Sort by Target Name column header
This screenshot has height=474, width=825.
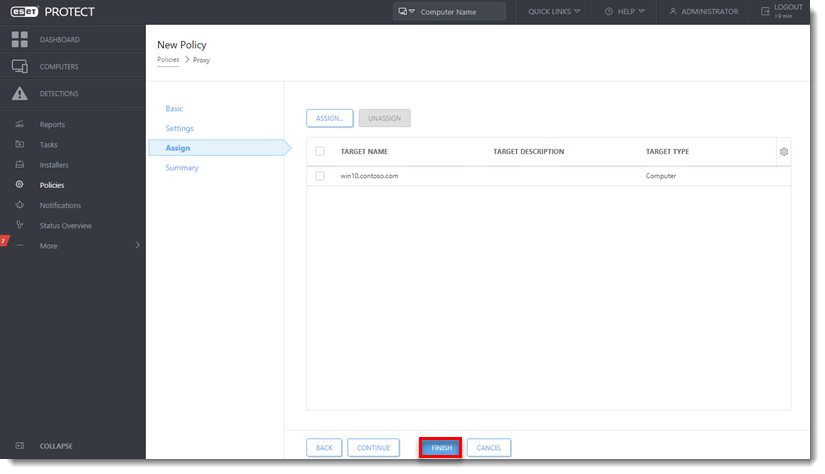point(364,152)
